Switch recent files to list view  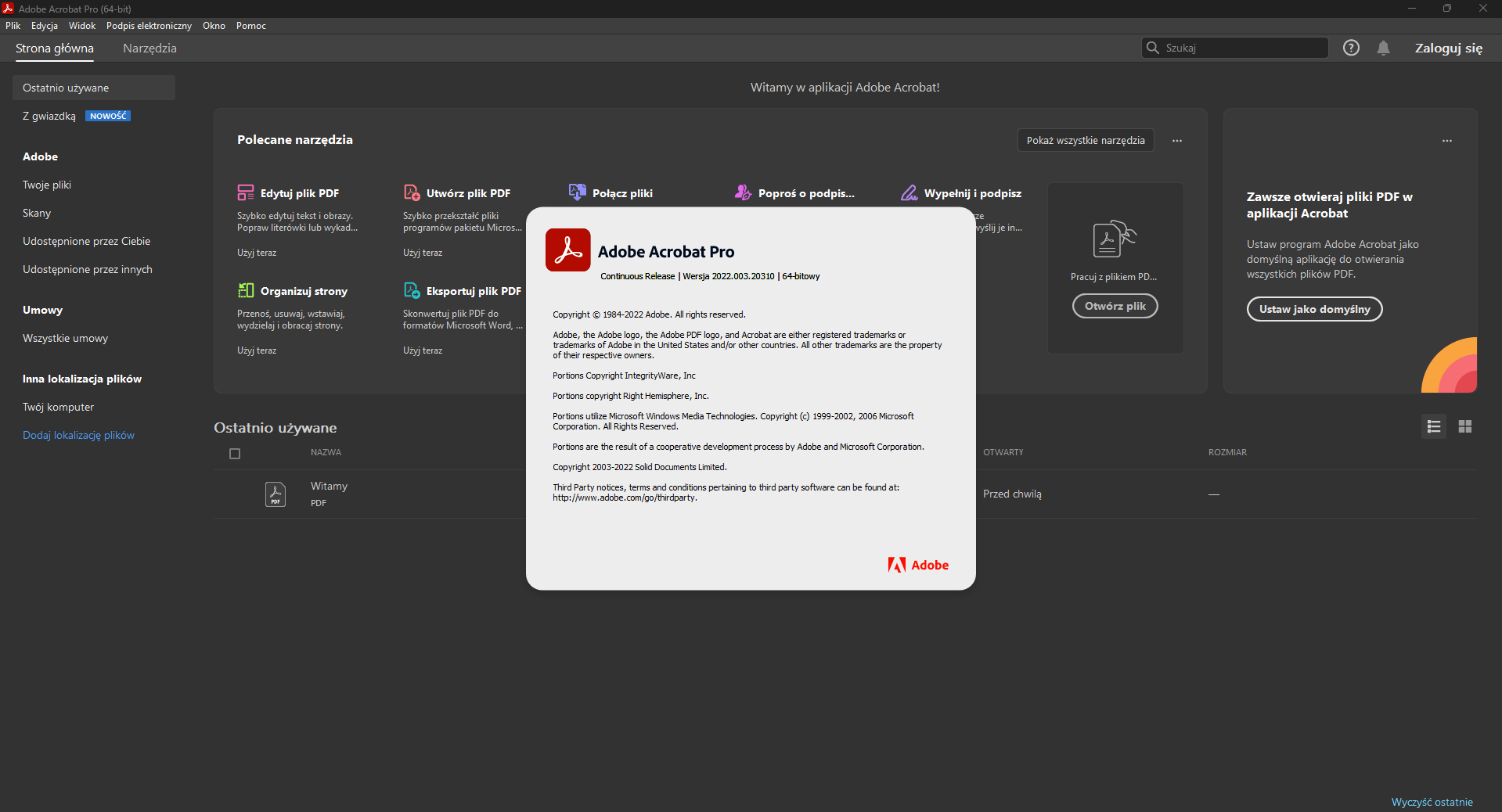[x=1434, y=426]
